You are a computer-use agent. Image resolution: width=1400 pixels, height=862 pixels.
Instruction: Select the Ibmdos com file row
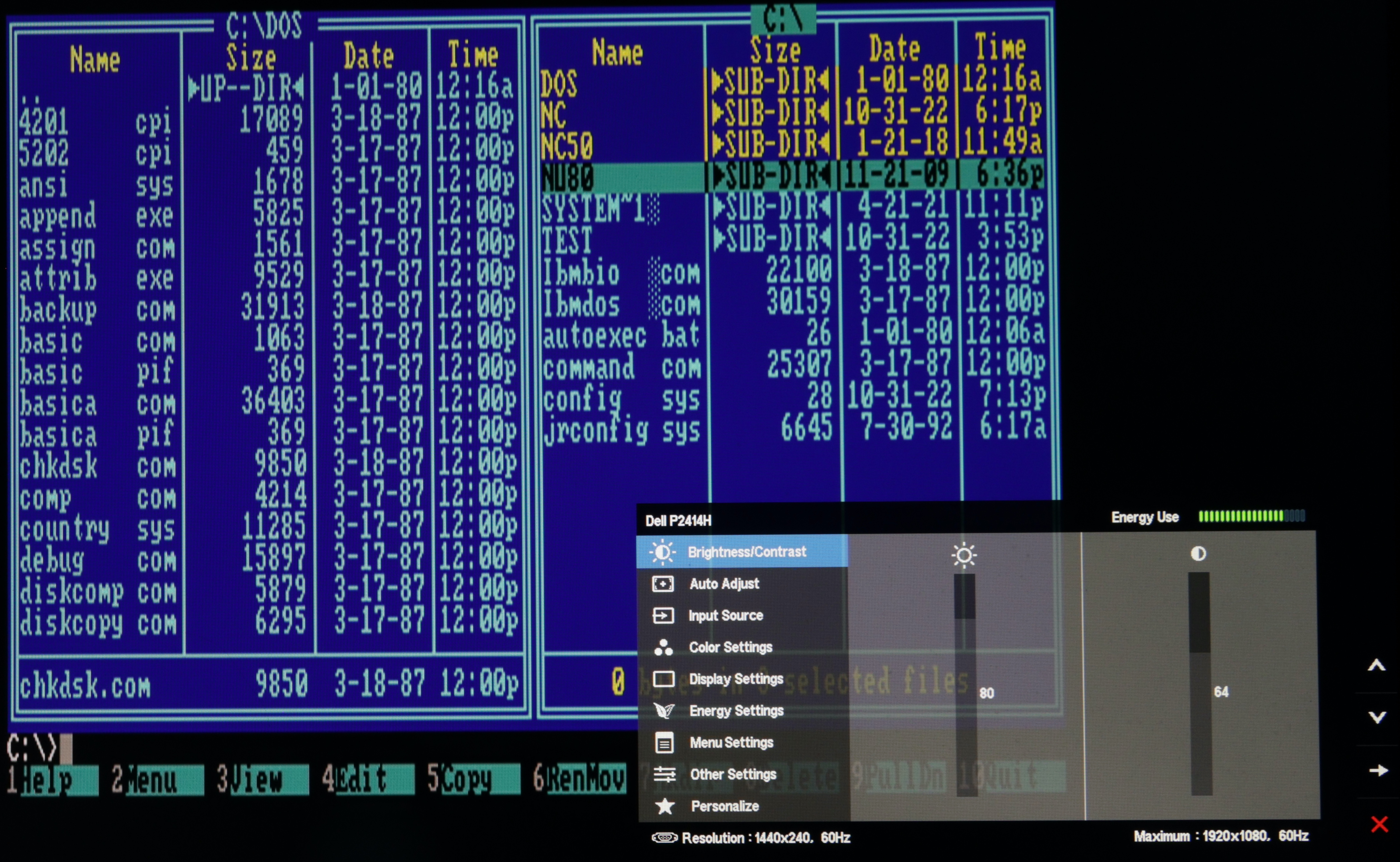click(x=793, y=303)
